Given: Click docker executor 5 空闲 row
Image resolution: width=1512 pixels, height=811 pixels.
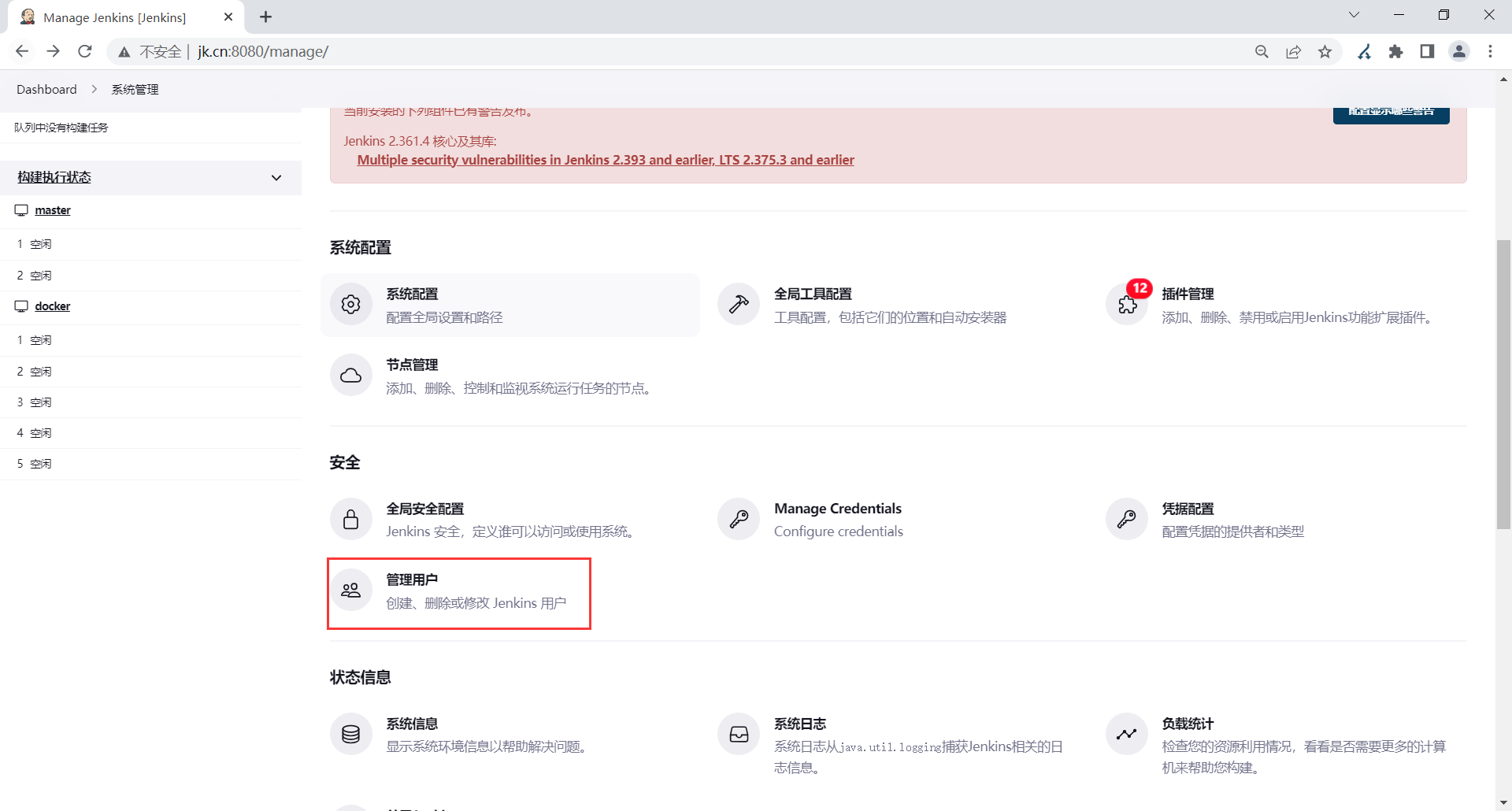Looking at the screenshot, I should (x=151, y=464).
